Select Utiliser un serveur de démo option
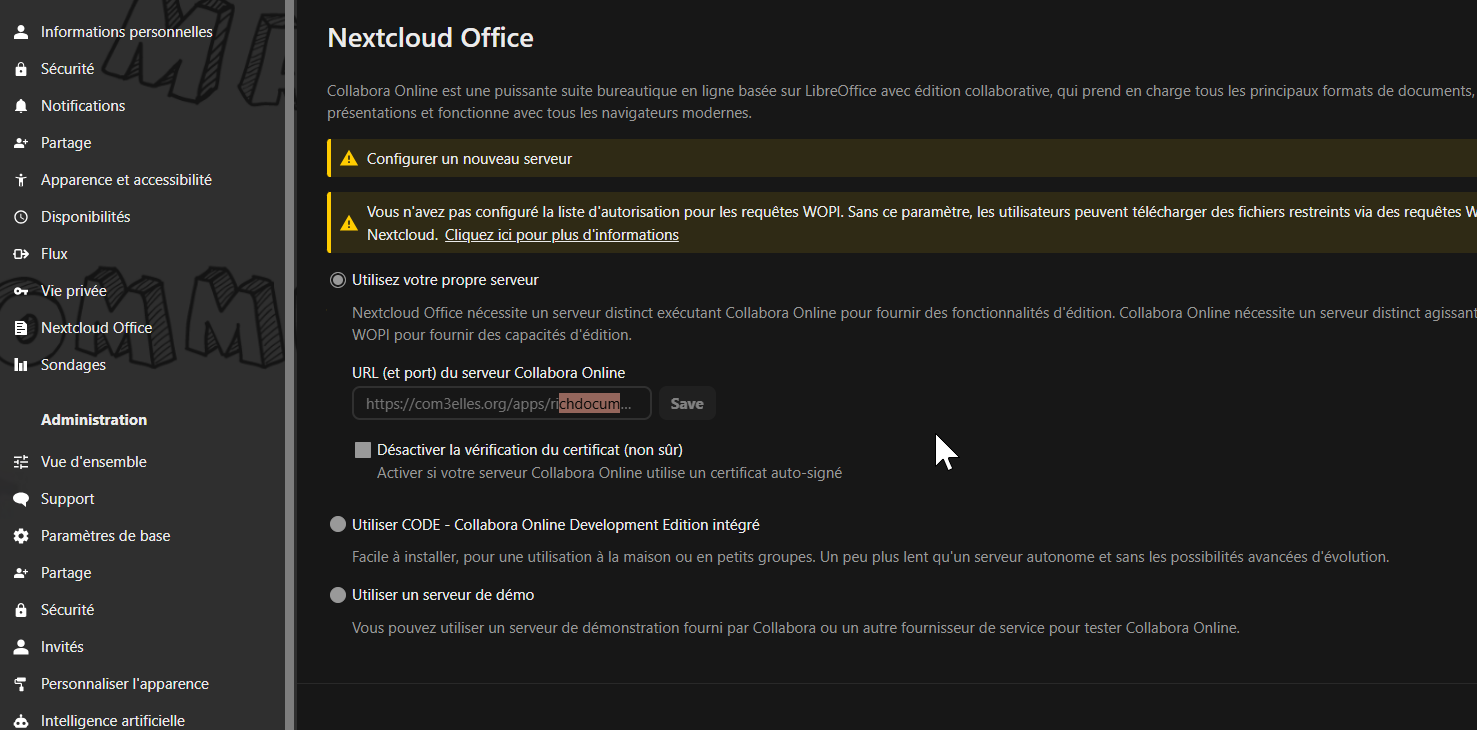The image size is (1477, 730). point(338,595)
